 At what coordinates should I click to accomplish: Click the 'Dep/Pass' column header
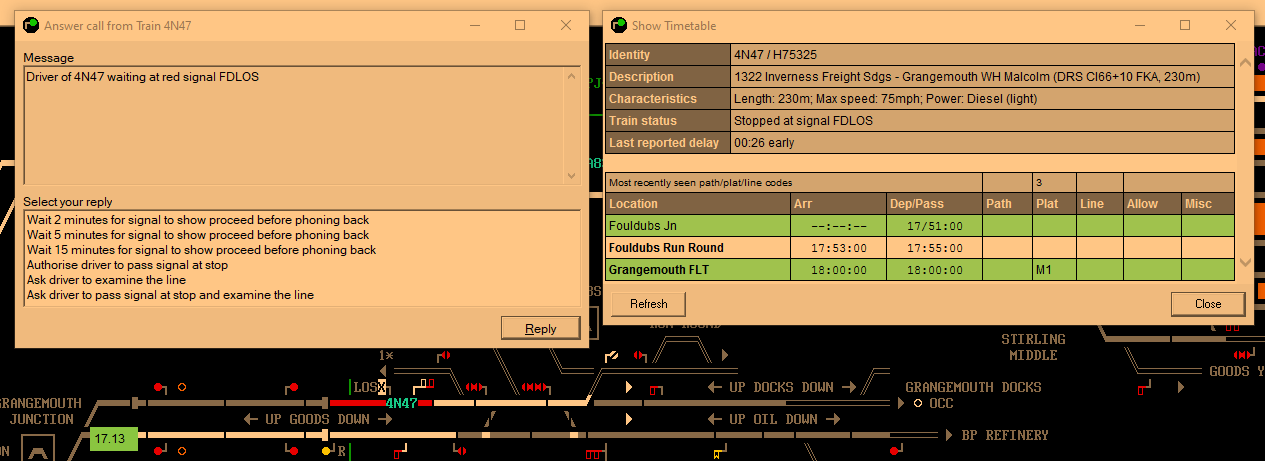pyautogui.click(x=935, y=204)
